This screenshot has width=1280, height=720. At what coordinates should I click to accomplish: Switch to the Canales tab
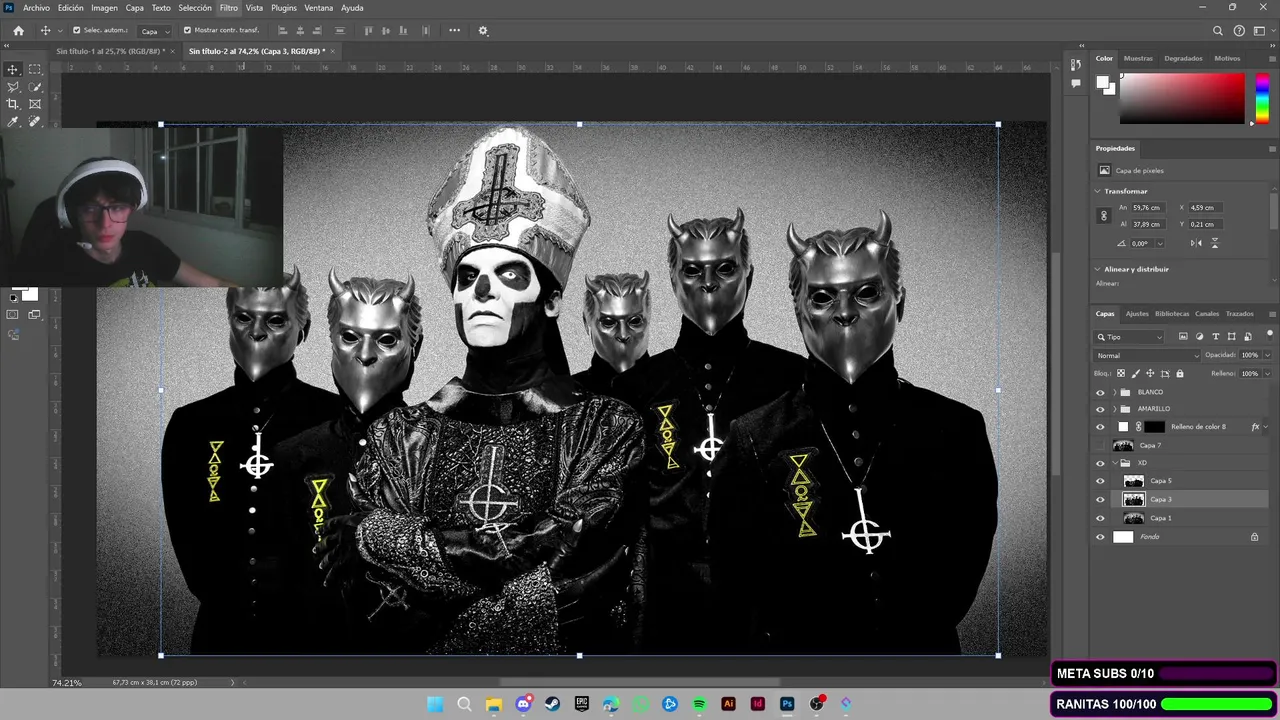coord(1207,313)
